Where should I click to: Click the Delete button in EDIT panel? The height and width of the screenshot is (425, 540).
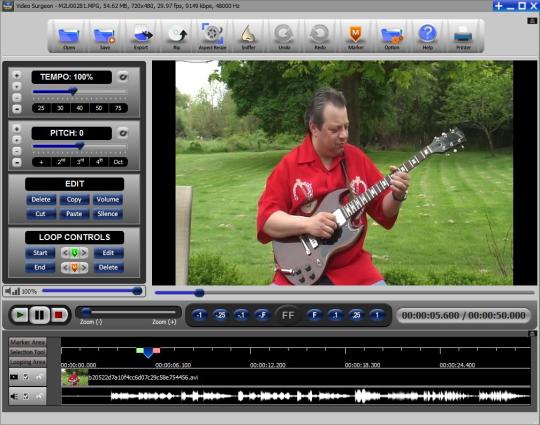41,199
